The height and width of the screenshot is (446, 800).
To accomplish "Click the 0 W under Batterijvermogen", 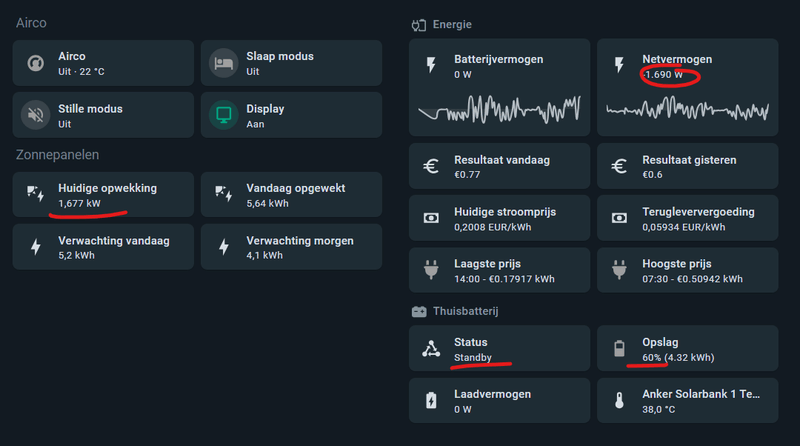I will tap(463, 75).
